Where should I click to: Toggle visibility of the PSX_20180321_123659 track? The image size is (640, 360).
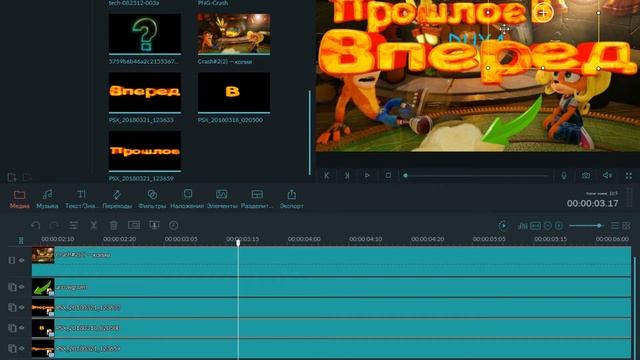(x=22, y=348)
